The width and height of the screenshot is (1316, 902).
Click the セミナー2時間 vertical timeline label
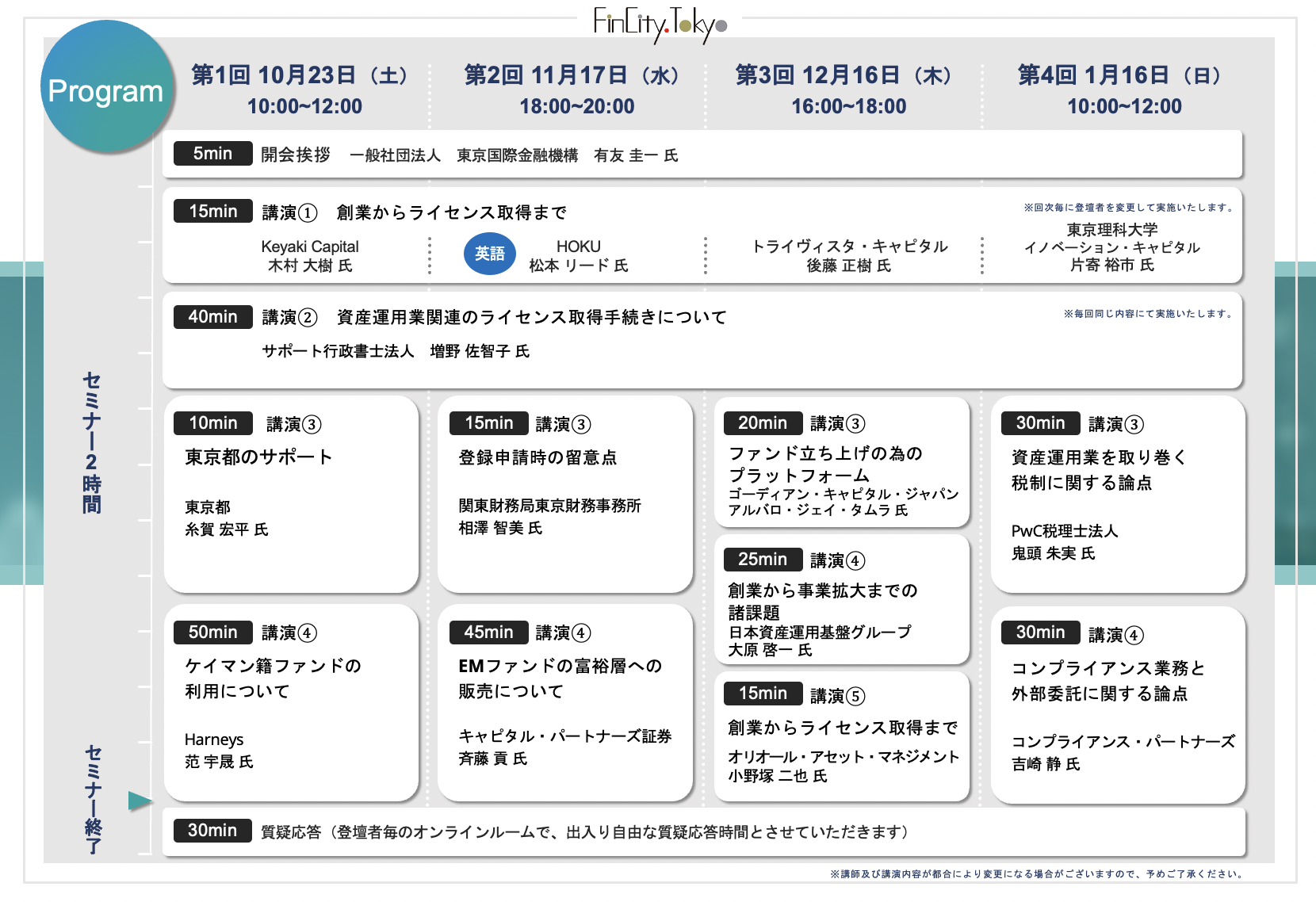(x=92, y=442)
